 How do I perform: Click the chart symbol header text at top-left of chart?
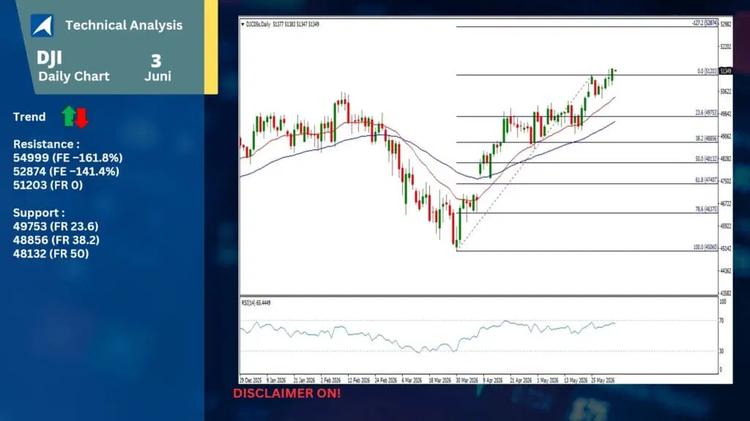pyautogui.click(x=282, y=24)
